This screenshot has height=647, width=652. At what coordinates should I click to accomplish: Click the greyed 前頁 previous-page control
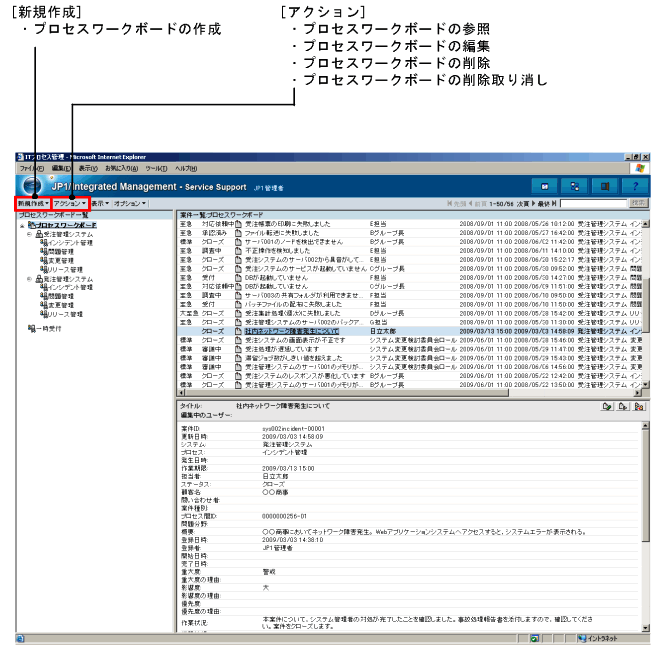pos(478,204)
